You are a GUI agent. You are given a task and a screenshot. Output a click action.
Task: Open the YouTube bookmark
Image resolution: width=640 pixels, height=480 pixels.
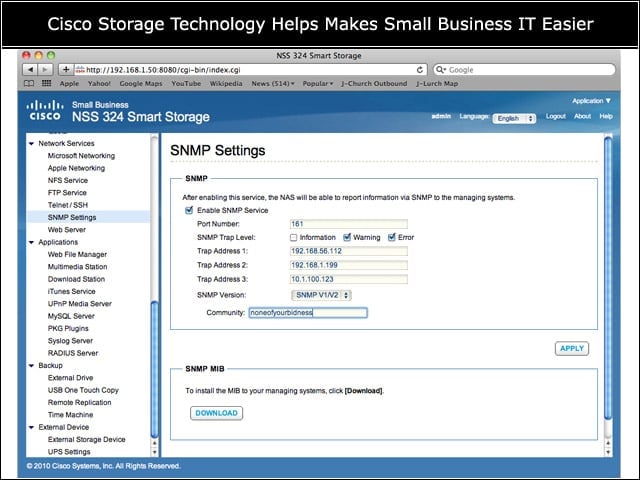click(x=186, y=83)
